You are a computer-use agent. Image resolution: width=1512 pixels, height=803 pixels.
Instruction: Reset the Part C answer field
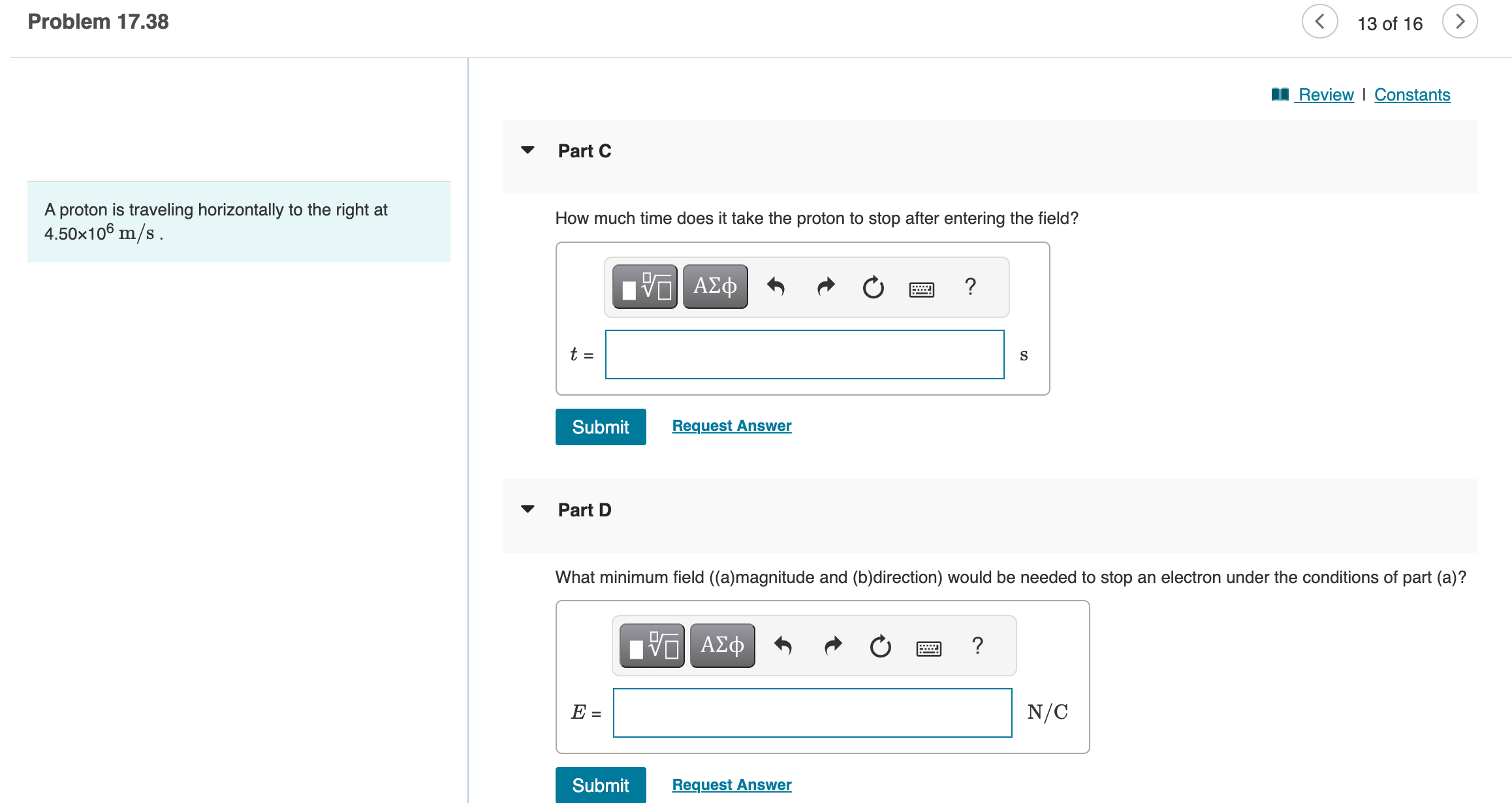click(873, 287)
